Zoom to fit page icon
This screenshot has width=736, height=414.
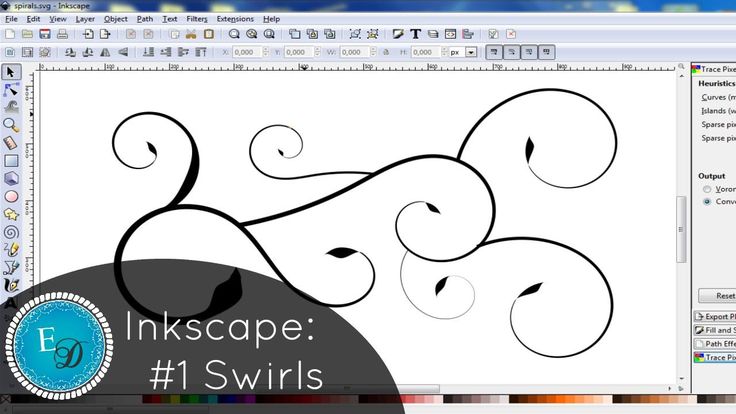click(269, 34)
